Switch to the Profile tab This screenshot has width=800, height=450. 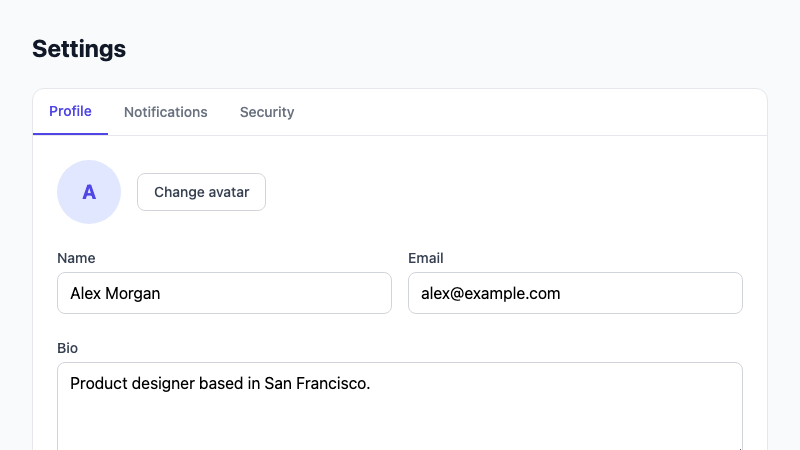click(x=70, y=112)
